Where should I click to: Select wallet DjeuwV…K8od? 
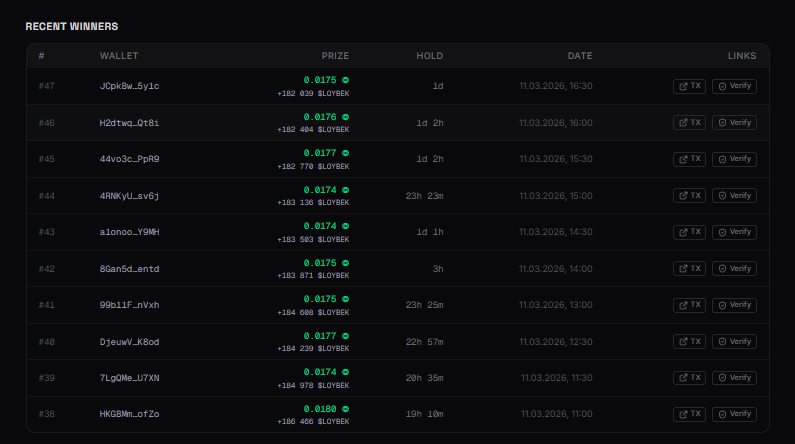click(129, 342)
